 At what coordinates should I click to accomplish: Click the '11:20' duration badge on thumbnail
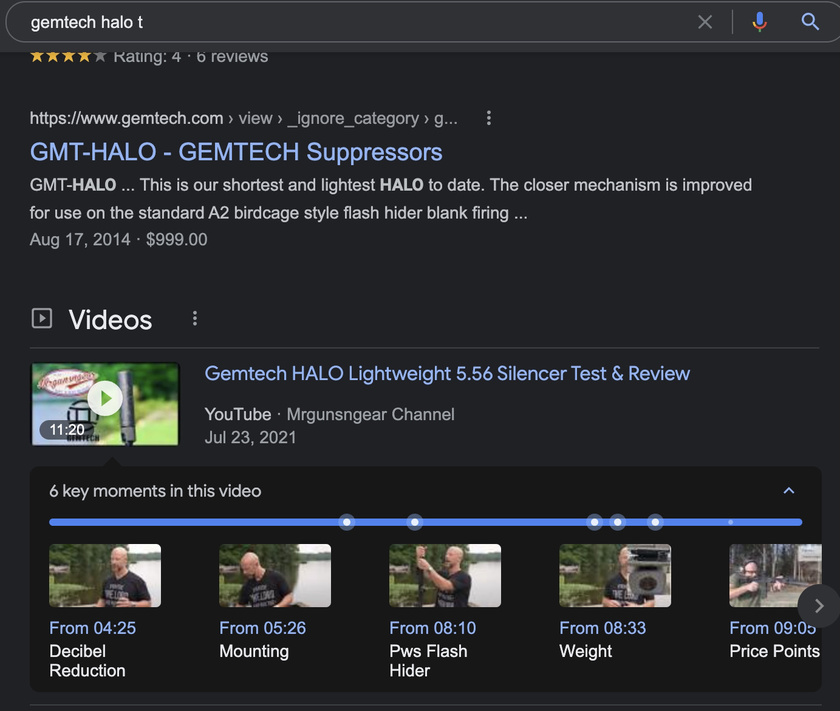[67, 430]
